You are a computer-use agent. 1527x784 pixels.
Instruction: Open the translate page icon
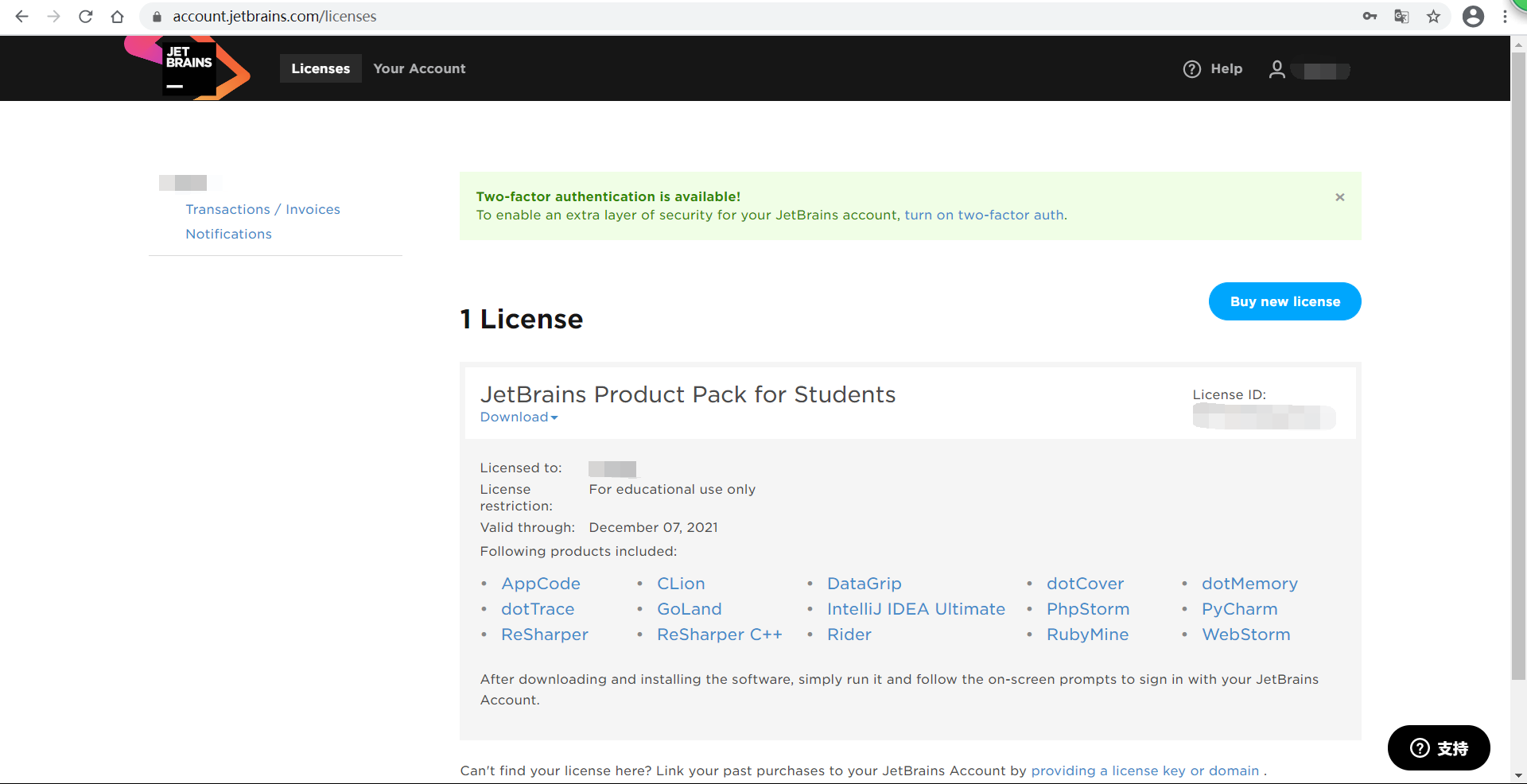pyautogui.click(x=1401, y=17)
